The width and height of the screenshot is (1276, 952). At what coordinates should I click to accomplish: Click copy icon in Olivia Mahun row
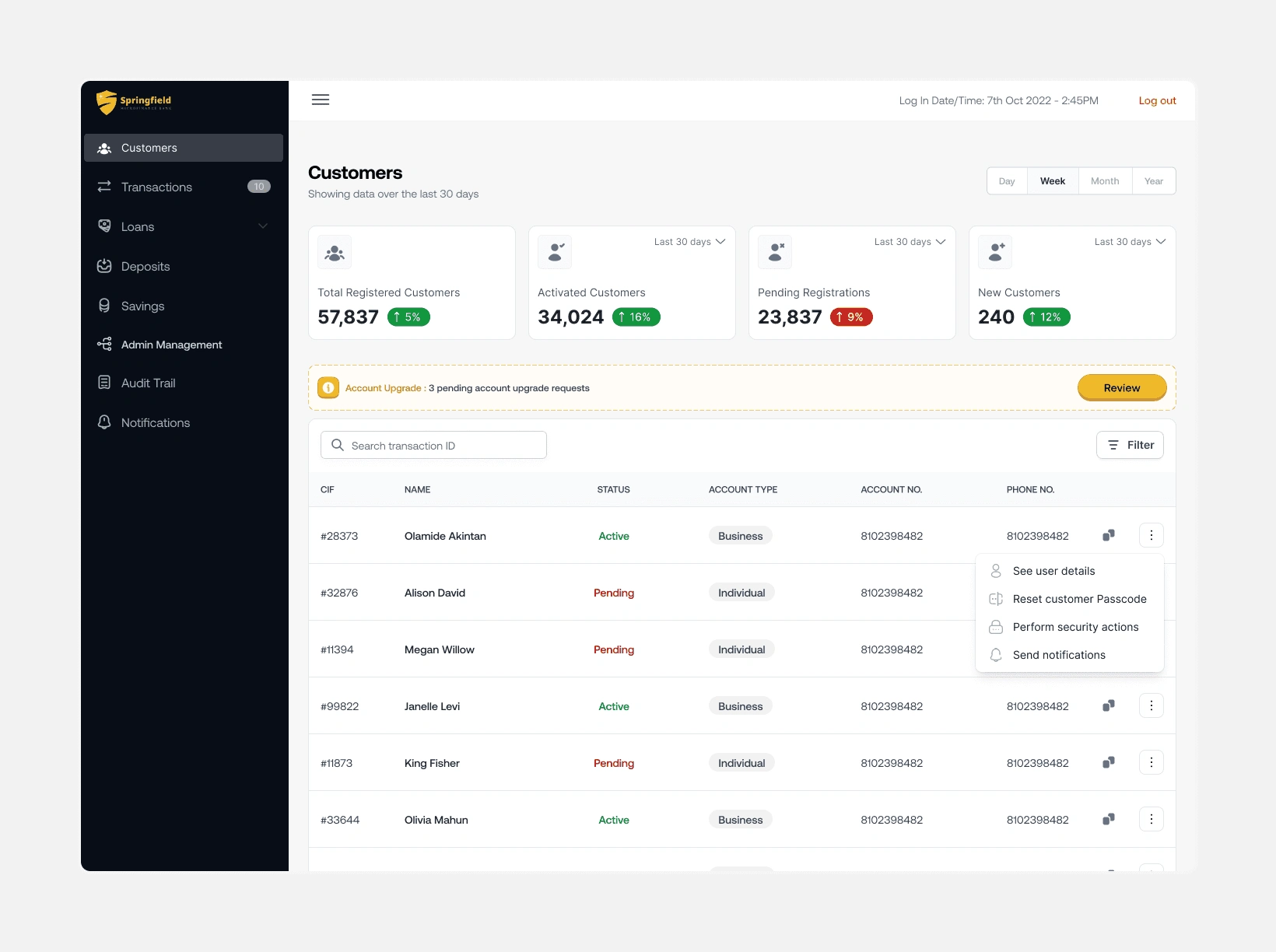(x=1109, y=819)
